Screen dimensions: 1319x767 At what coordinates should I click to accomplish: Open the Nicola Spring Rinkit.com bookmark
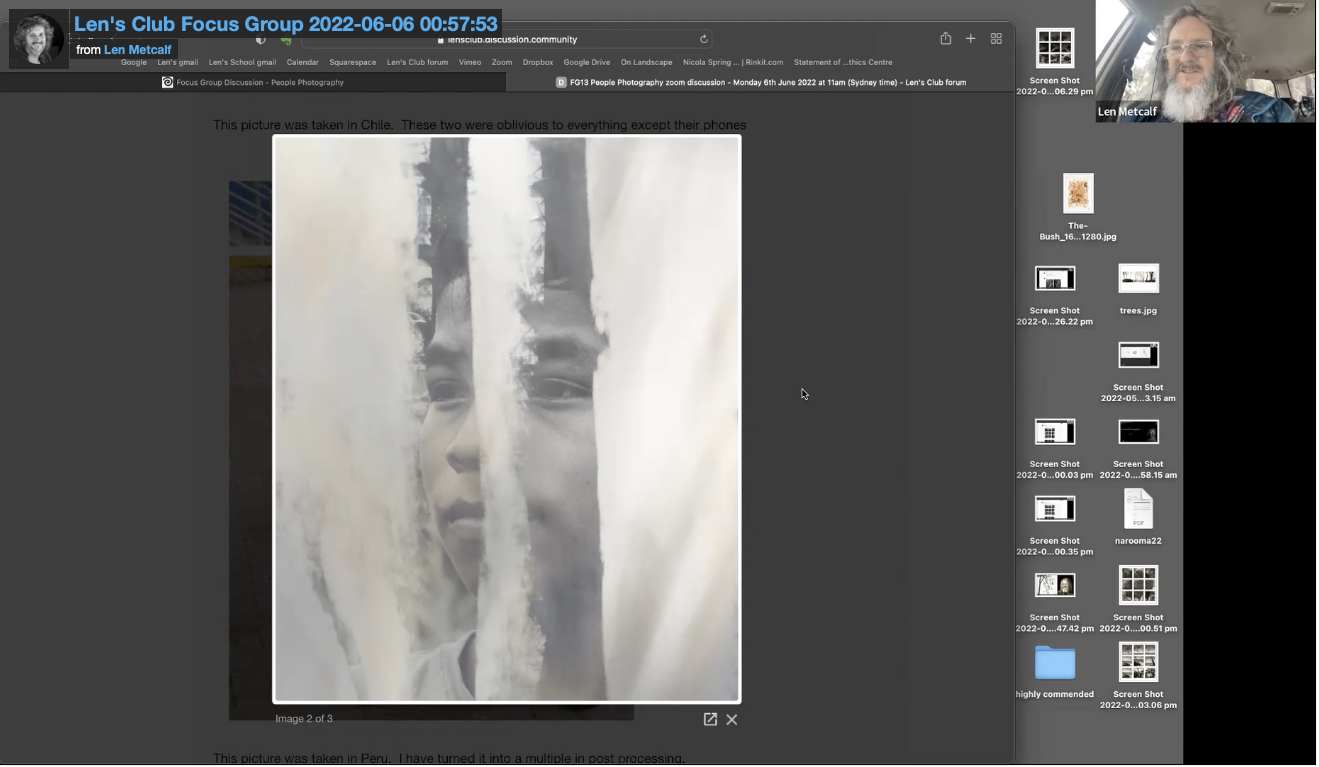(733, 62)
